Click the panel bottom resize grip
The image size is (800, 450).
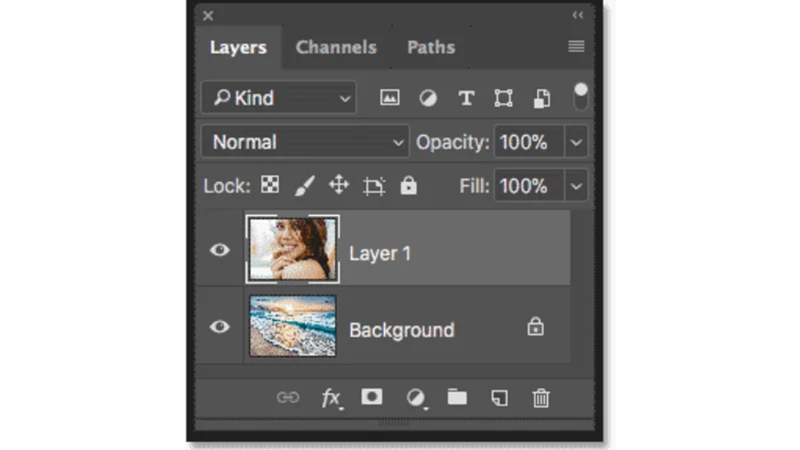(393, 423)
